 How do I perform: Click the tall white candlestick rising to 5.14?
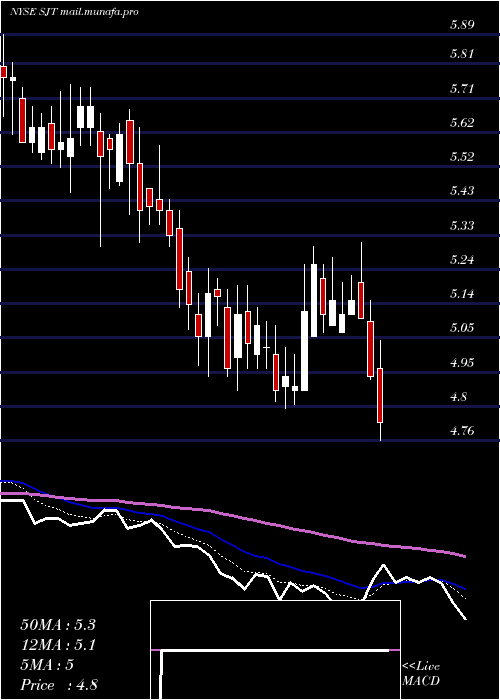point(304,351)
